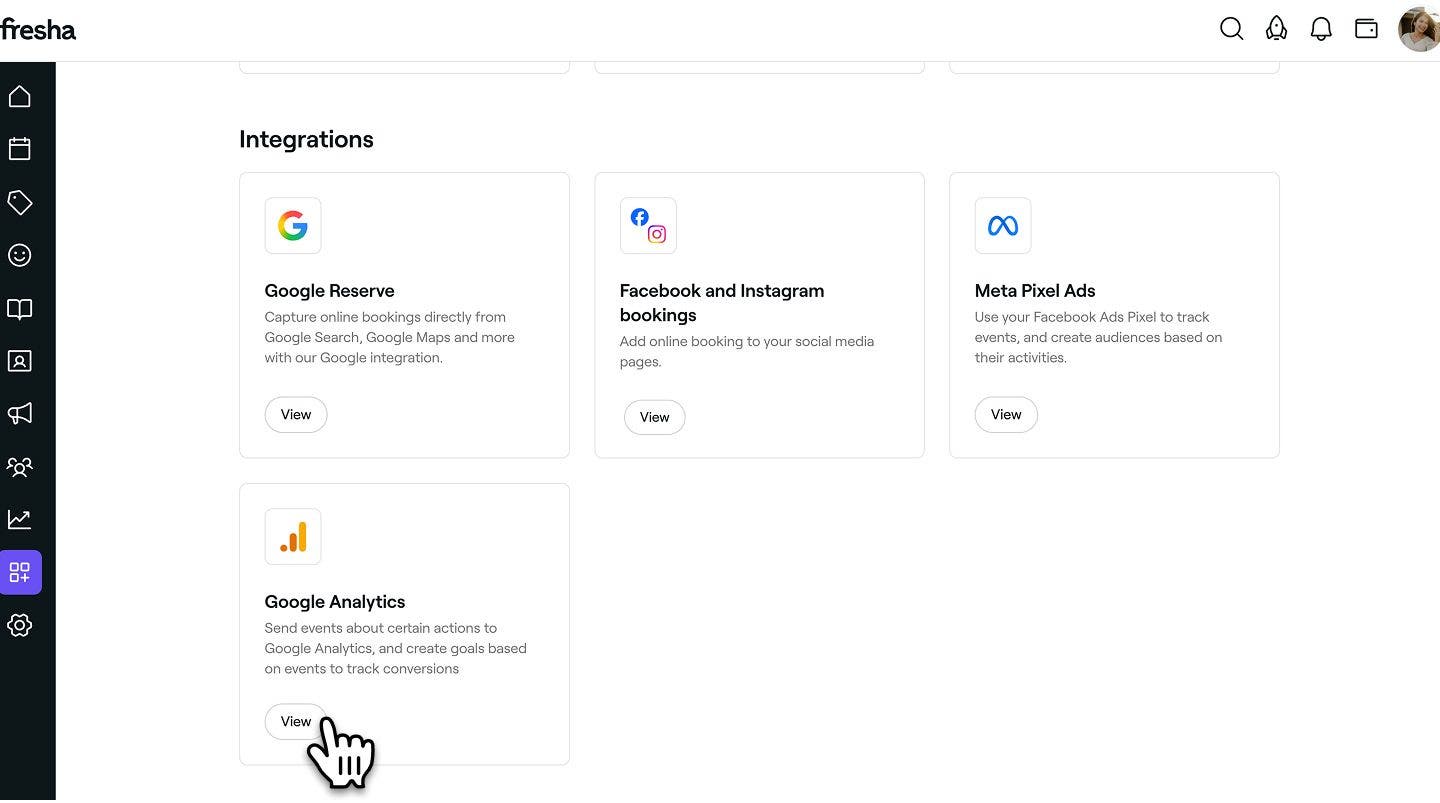Open the Settings gear icon in sidebar
1440x803 pixels.
point(20,625)
